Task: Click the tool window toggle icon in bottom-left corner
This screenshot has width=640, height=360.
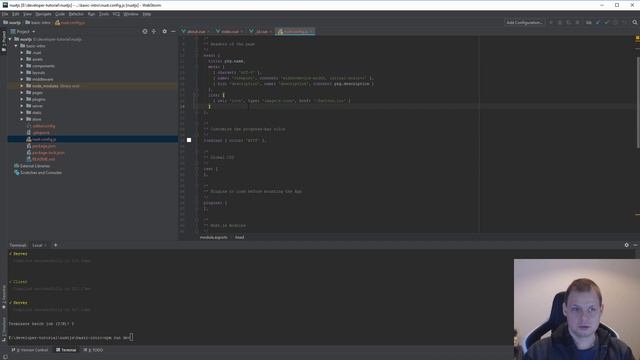Action: pos(5,357)
